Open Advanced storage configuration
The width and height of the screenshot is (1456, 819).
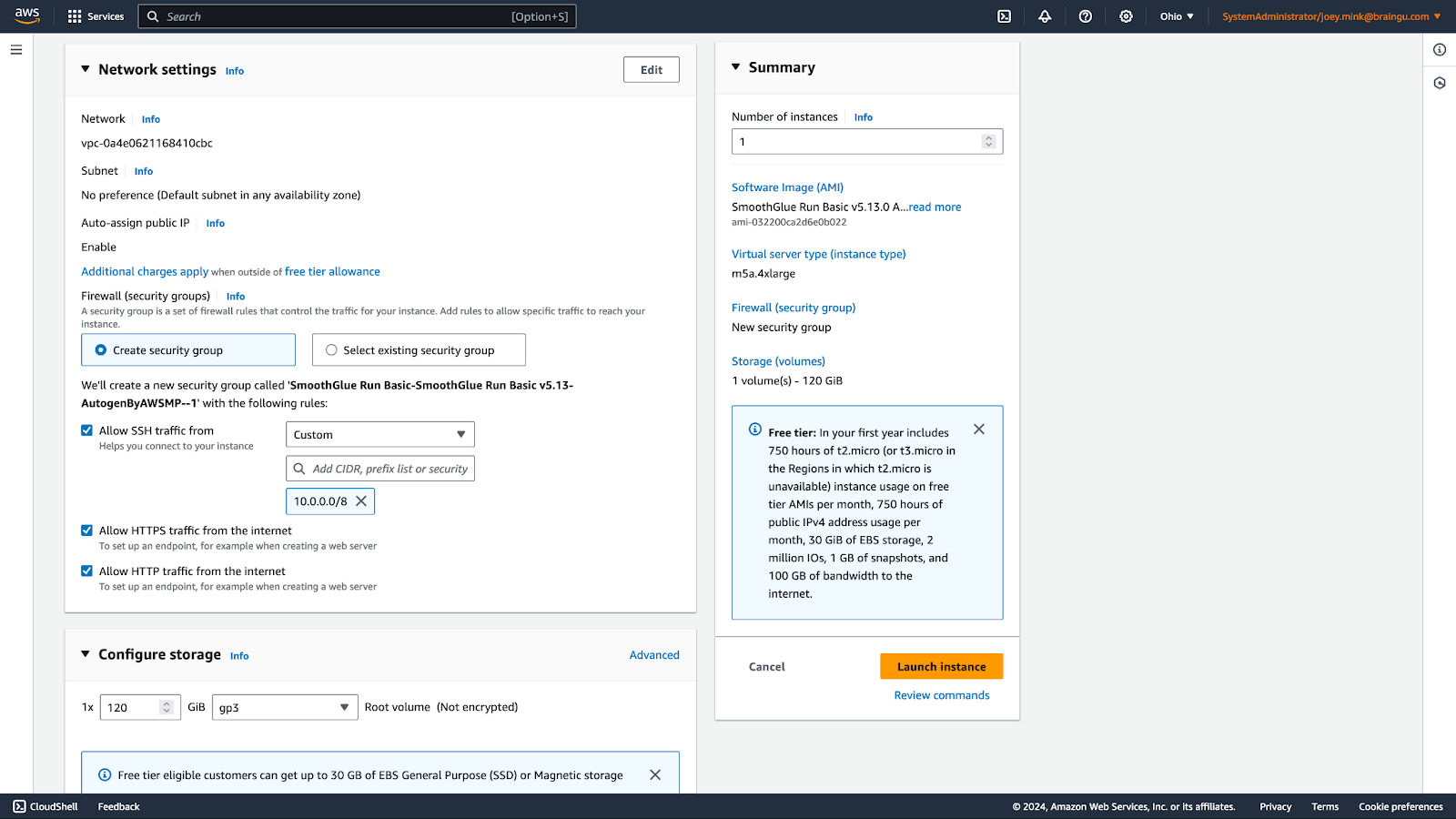coord(654,655)
